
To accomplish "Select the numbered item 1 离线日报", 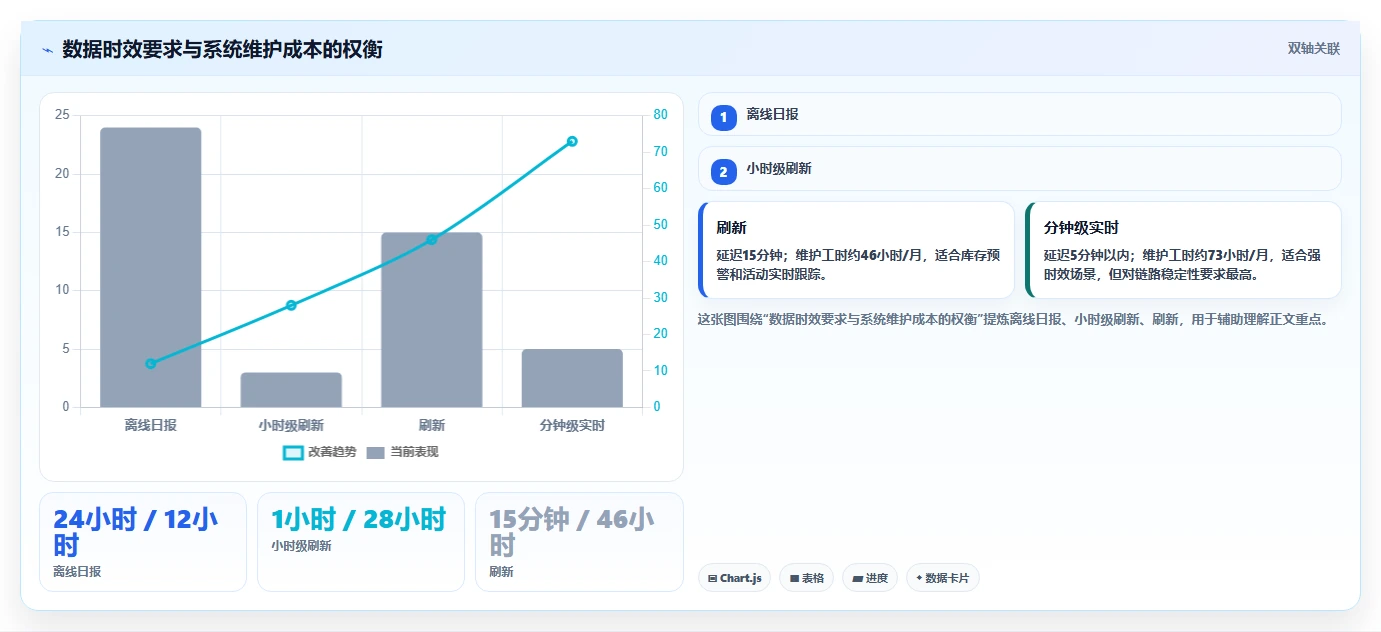I will [1019, 114].
